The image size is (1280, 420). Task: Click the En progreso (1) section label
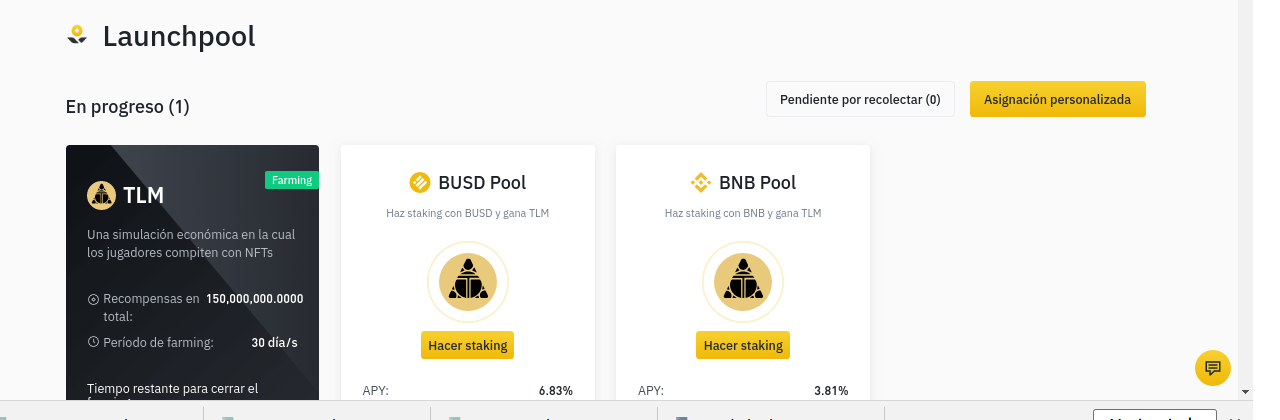127,106
